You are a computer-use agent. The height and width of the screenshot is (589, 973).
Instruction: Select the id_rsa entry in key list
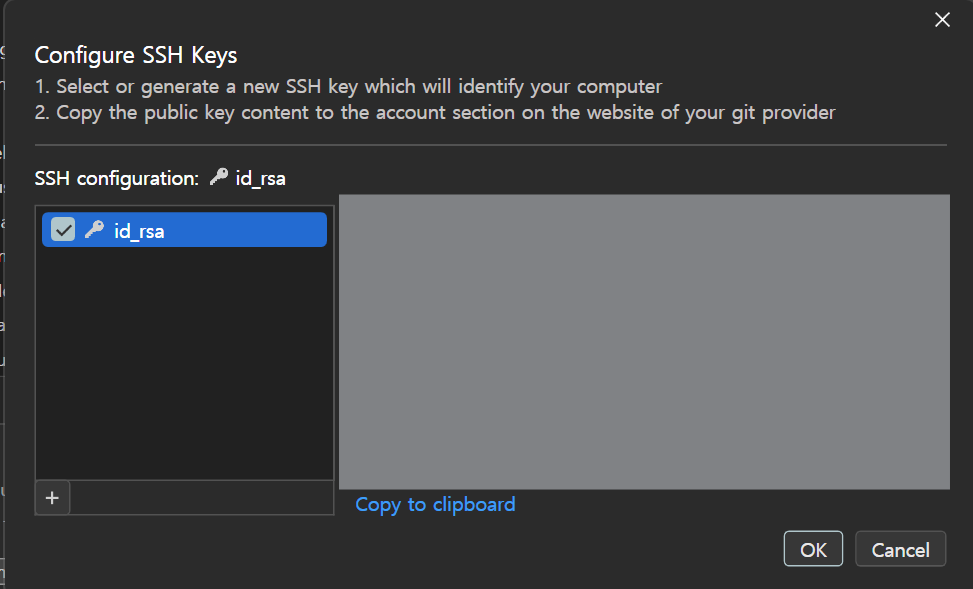(x=184, y=230)
